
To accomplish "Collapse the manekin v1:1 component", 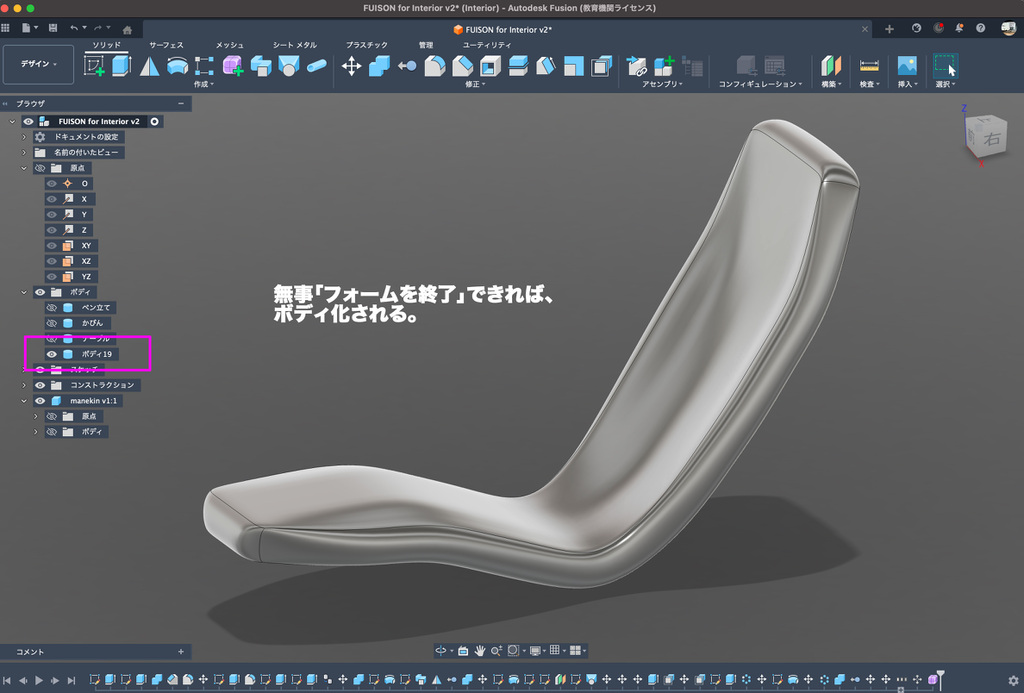I will [24, 401].
